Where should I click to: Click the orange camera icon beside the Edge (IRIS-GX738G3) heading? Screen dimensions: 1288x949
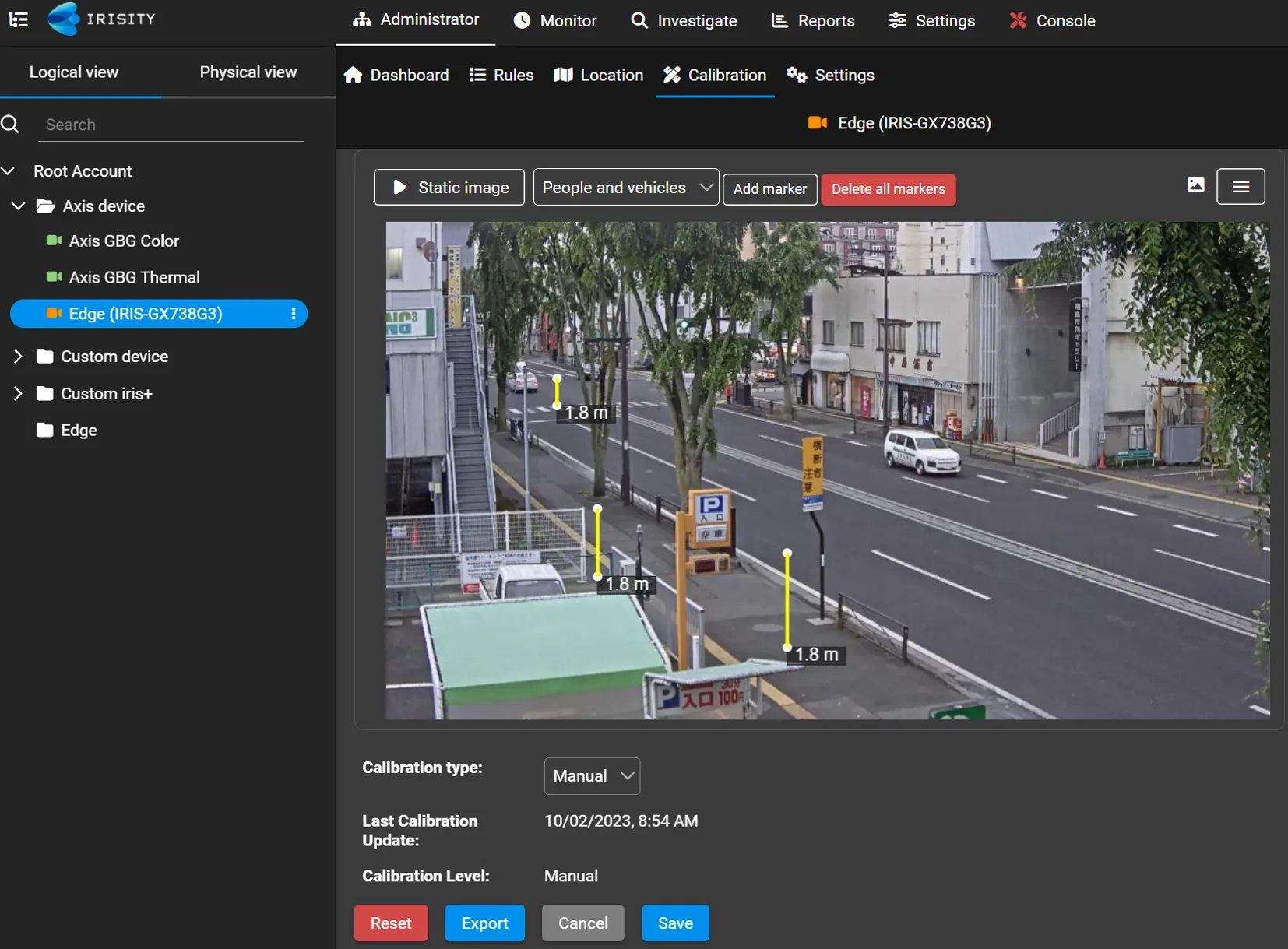pyautogui.click(x=818, y=122)
